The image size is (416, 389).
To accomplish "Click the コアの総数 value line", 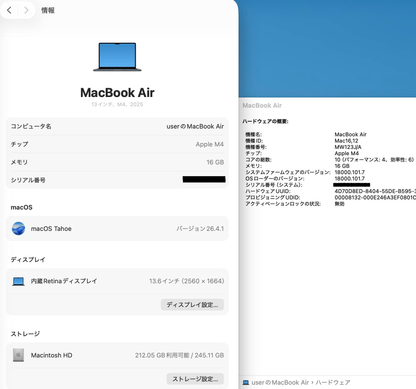I will [374, 160].
